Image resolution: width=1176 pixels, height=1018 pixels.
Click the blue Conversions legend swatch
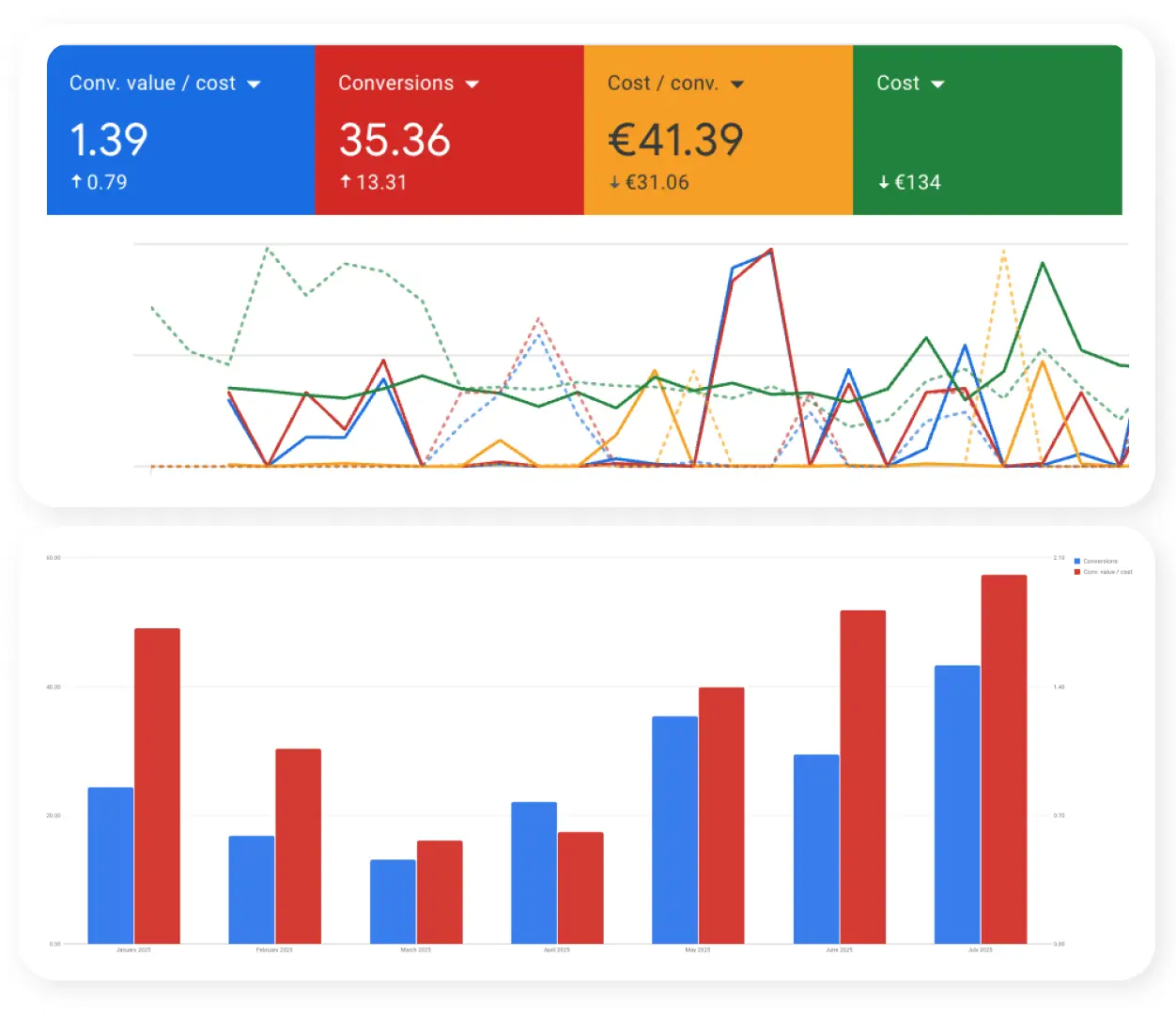[1076, 562]
